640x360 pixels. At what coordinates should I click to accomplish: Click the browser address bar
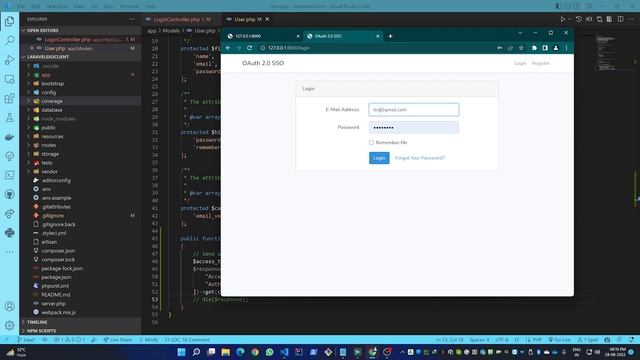[x=376, y=48]
